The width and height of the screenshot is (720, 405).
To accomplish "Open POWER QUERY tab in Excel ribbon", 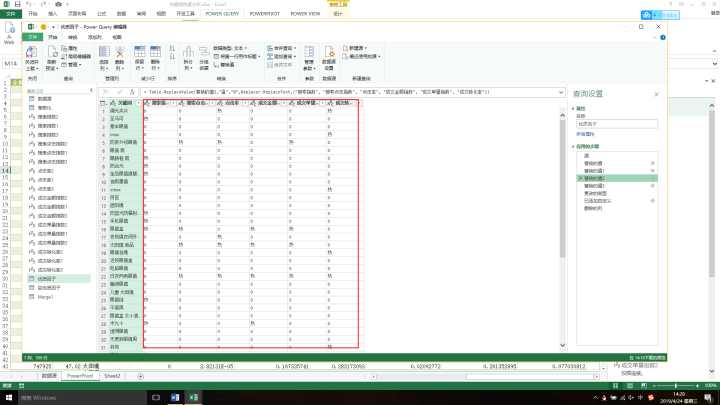I will (x=222, y=14).
